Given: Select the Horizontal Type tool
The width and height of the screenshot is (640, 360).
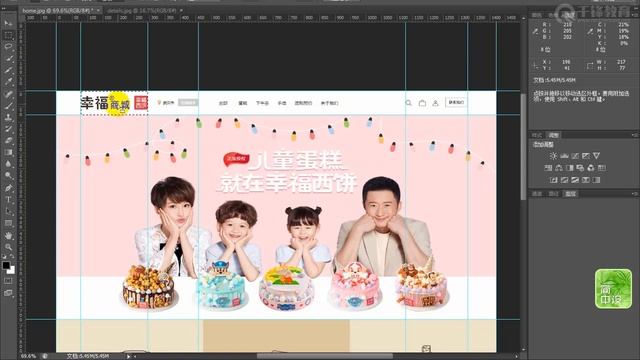Looking at the screenshot, I should click(x=8, y=200).
